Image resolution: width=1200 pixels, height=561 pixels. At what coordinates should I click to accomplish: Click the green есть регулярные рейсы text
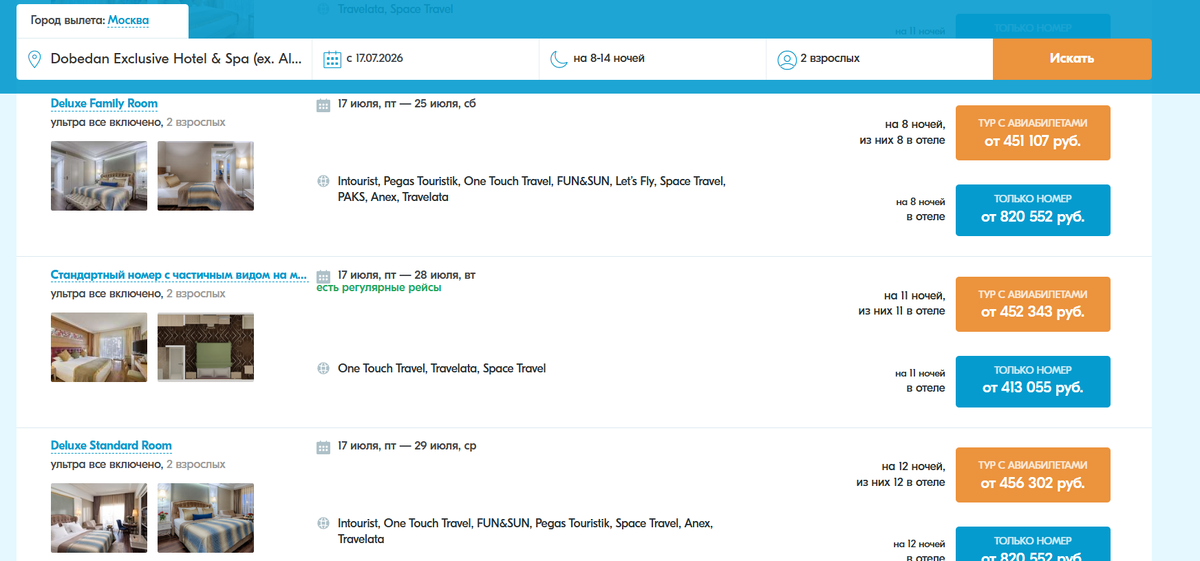(x=379, y=288)
